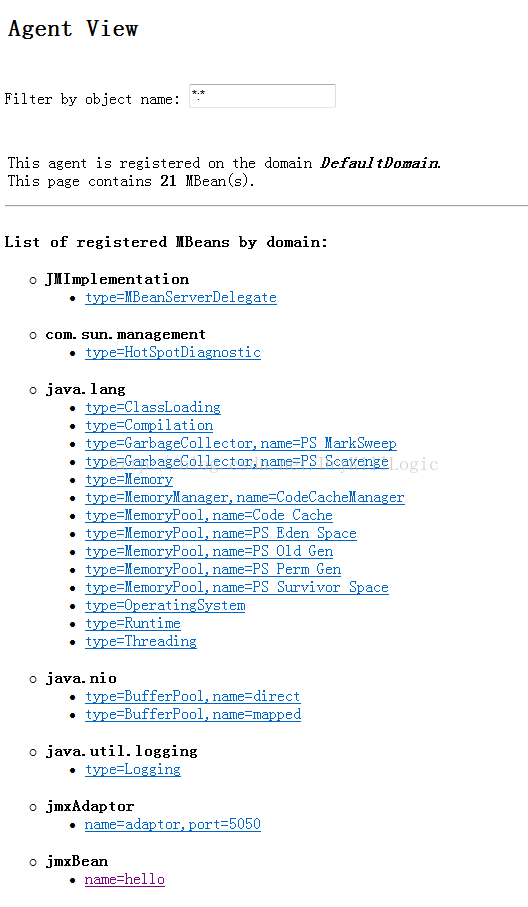This screenshot has width=528, height=907.
Task: Open the type=Memory MBean link
Action: 129,480
